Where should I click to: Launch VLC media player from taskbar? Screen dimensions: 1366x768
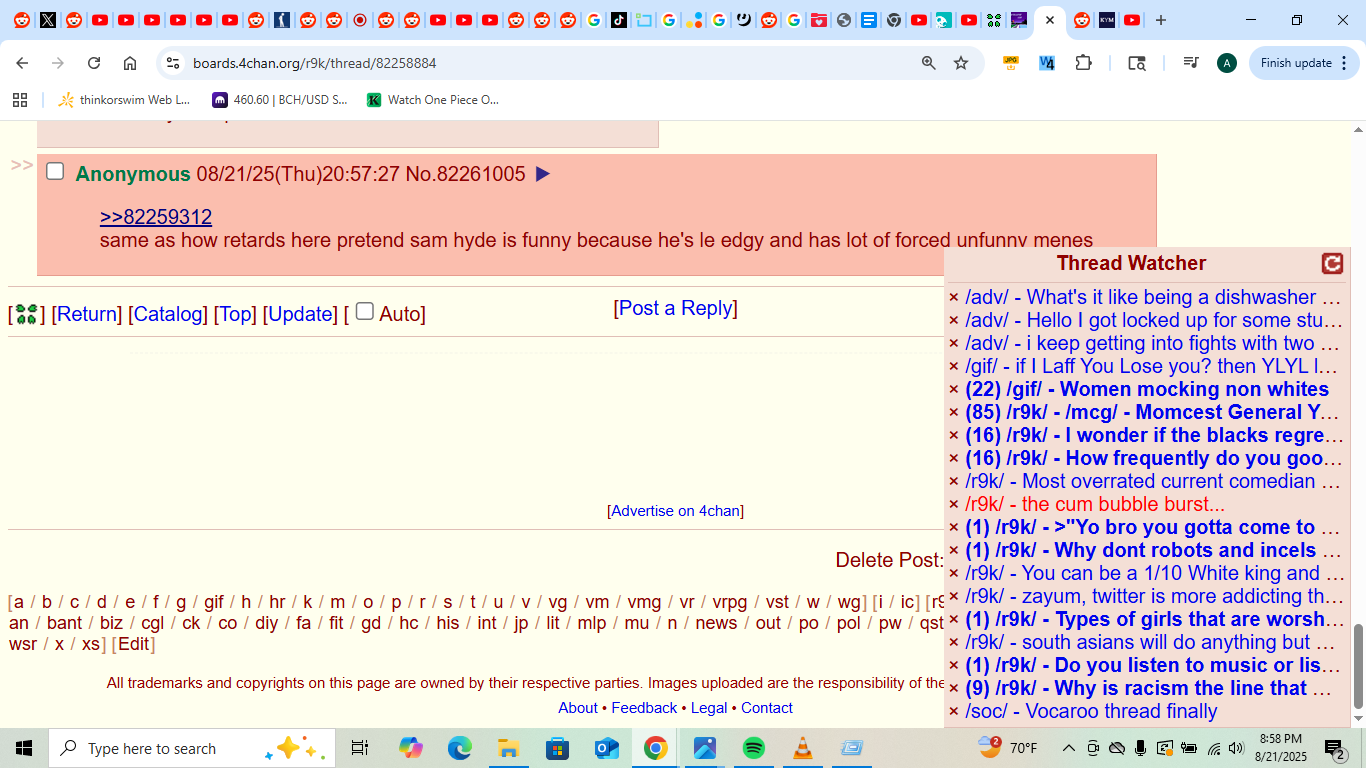pyautogui.click(x=802, y=748)
